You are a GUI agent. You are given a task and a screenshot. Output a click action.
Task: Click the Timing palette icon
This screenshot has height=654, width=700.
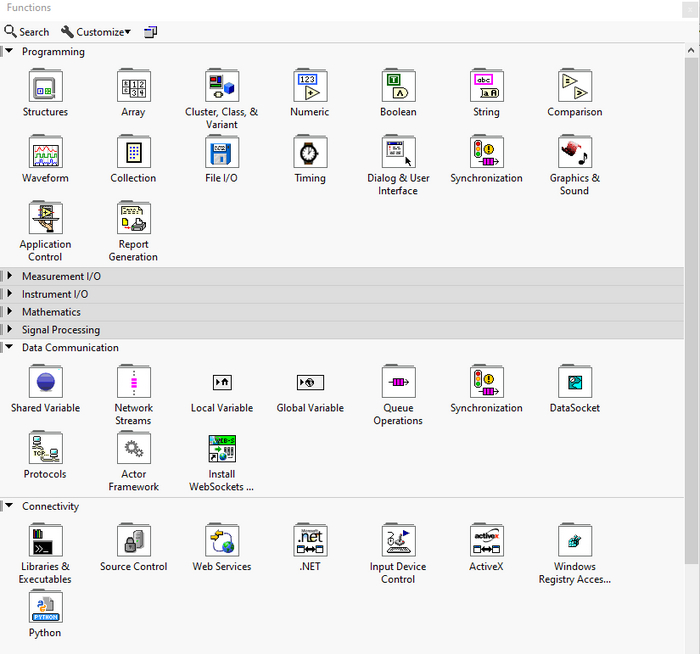pyautogui.click(x=309, y=153)
